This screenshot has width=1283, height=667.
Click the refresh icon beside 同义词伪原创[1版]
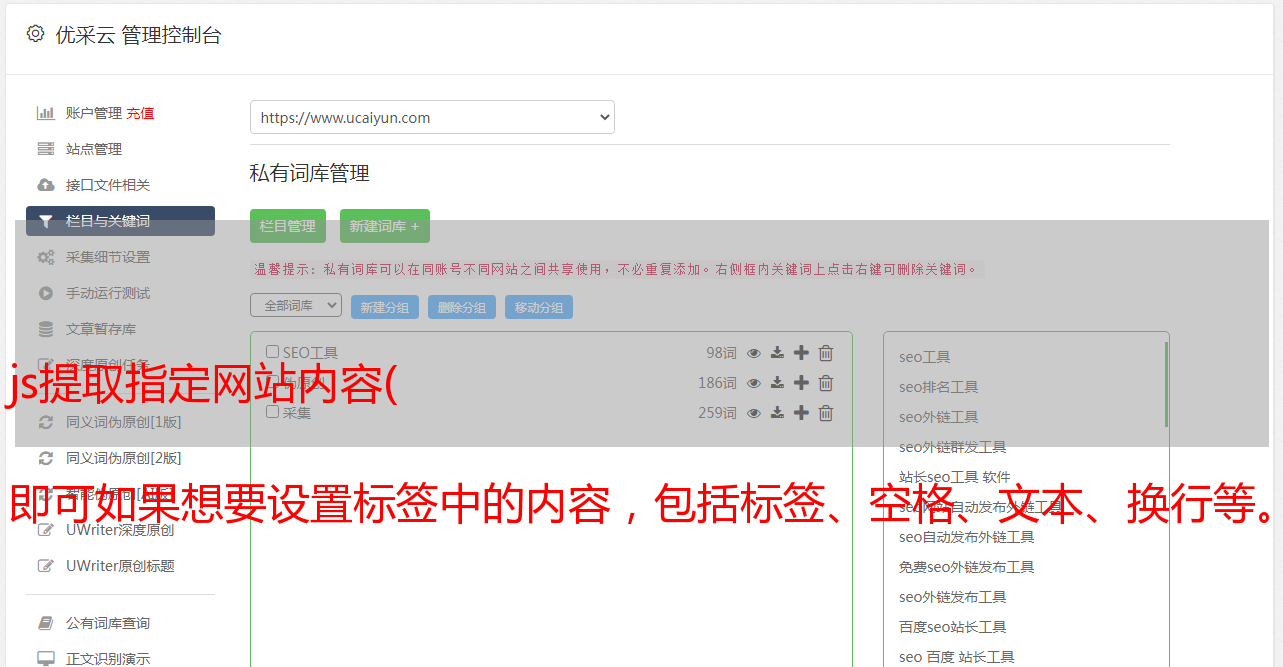[x=46, y=422]
